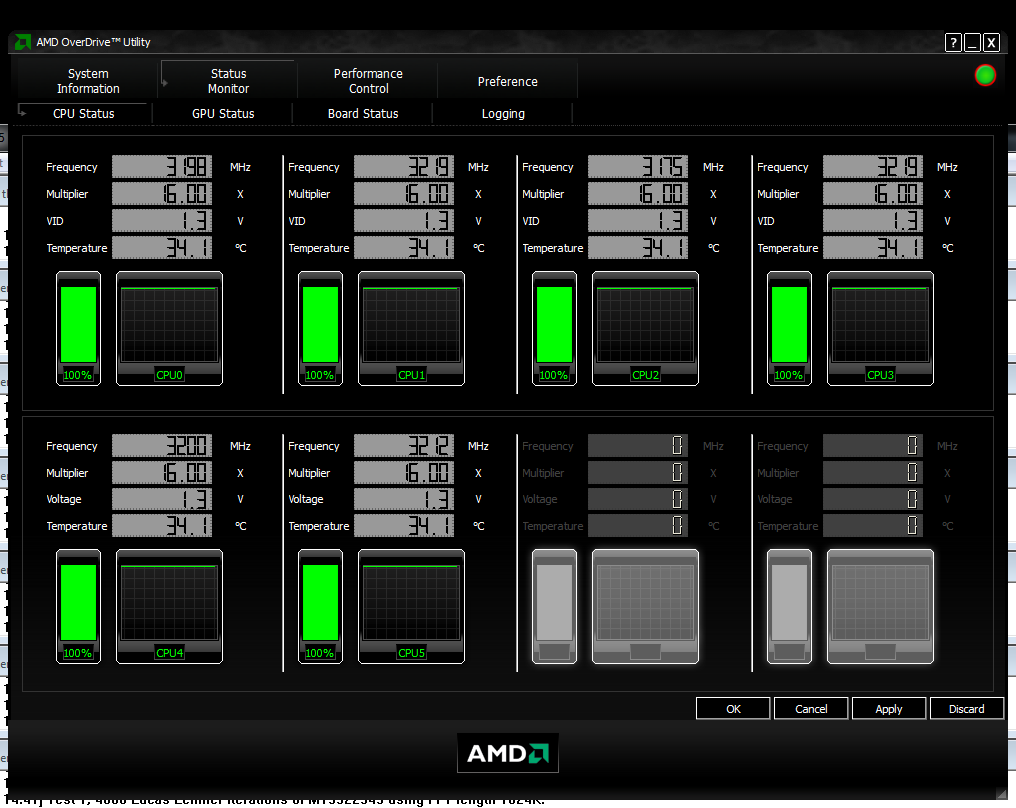
Task: Click the CPU5 temperature value 34.1
Action: (x=404, y=525)
